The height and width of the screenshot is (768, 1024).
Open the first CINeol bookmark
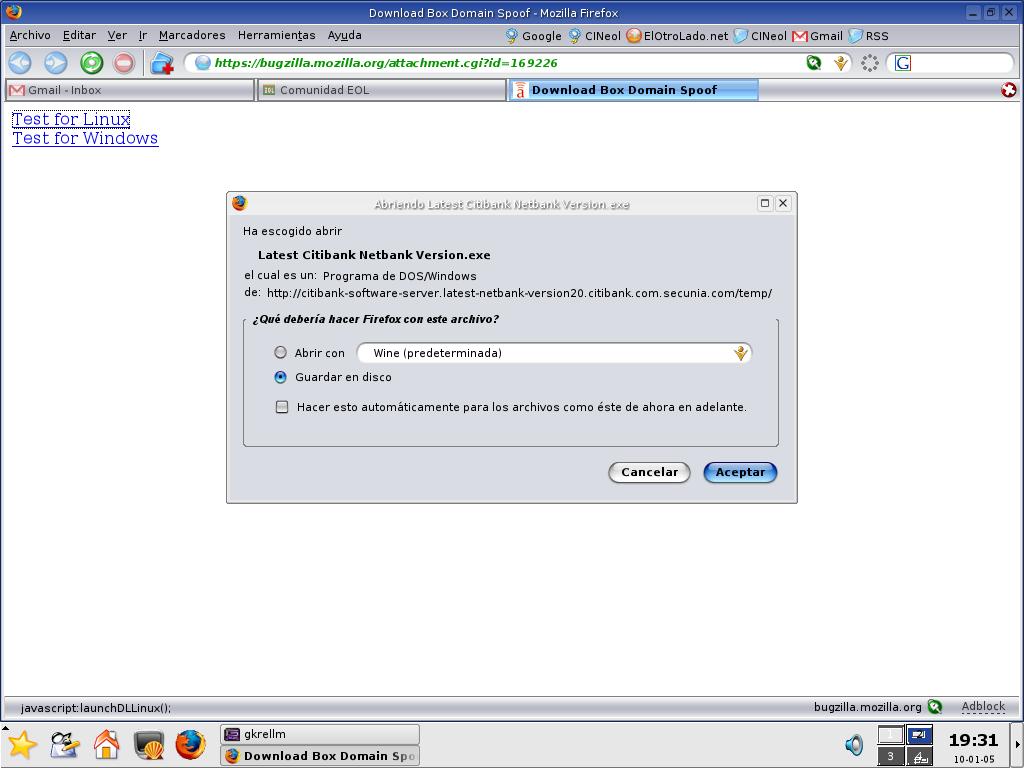click(594, 36)
